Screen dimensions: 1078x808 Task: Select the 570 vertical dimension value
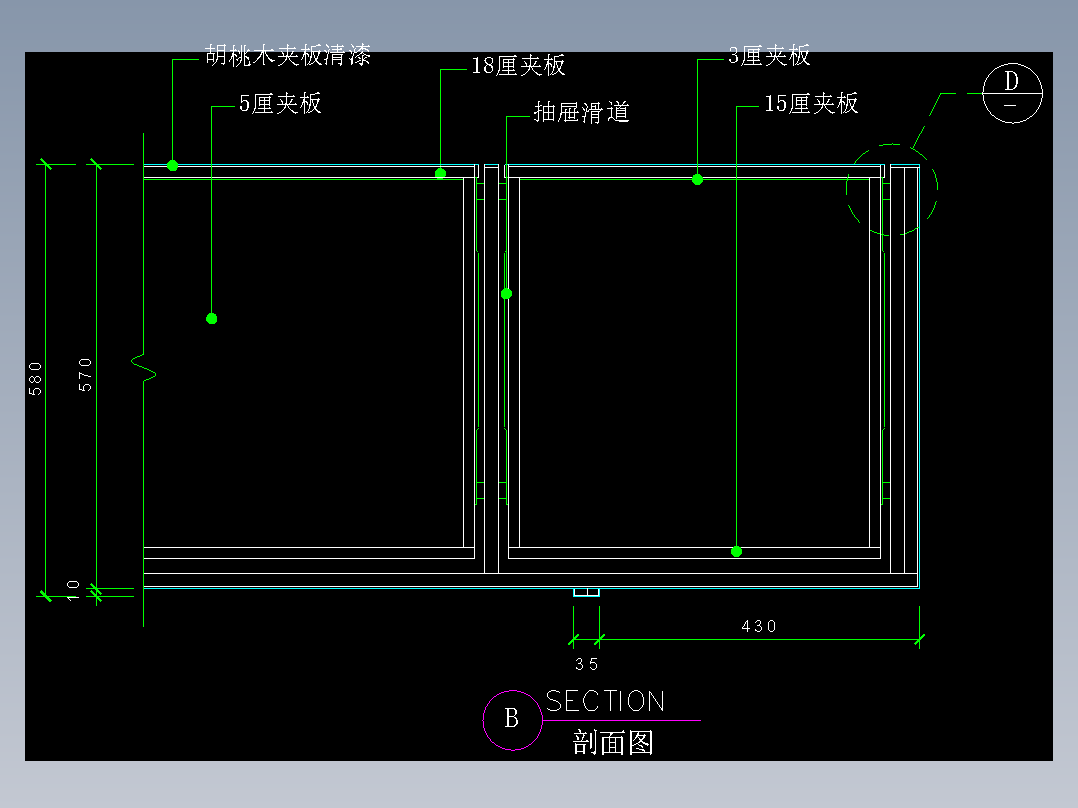(x=85, y=375)
